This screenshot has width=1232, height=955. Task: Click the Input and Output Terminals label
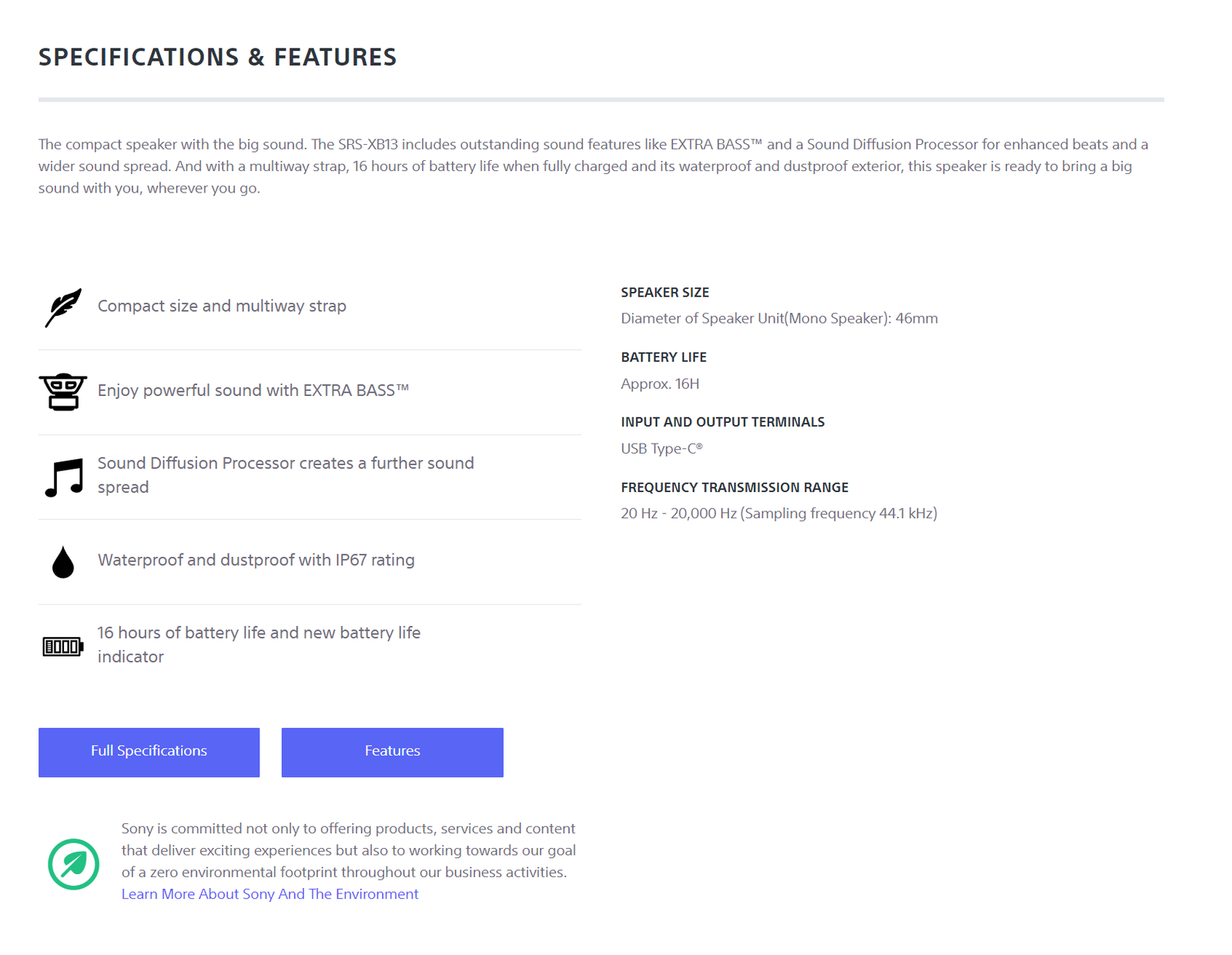point(722,422)
